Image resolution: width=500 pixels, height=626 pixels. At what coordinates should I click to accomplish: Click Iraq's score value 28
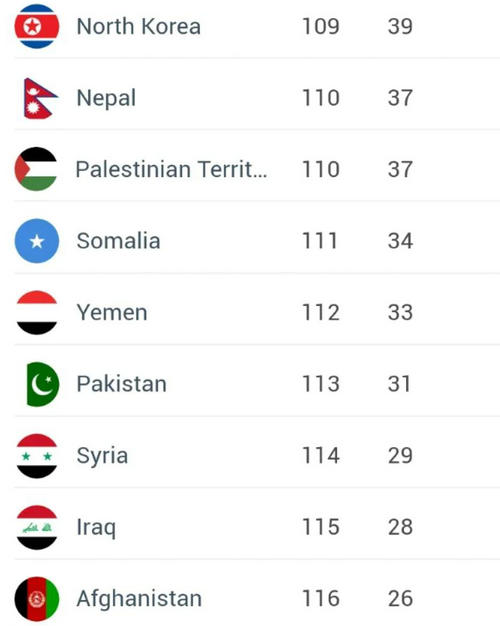tap(400, 527)
